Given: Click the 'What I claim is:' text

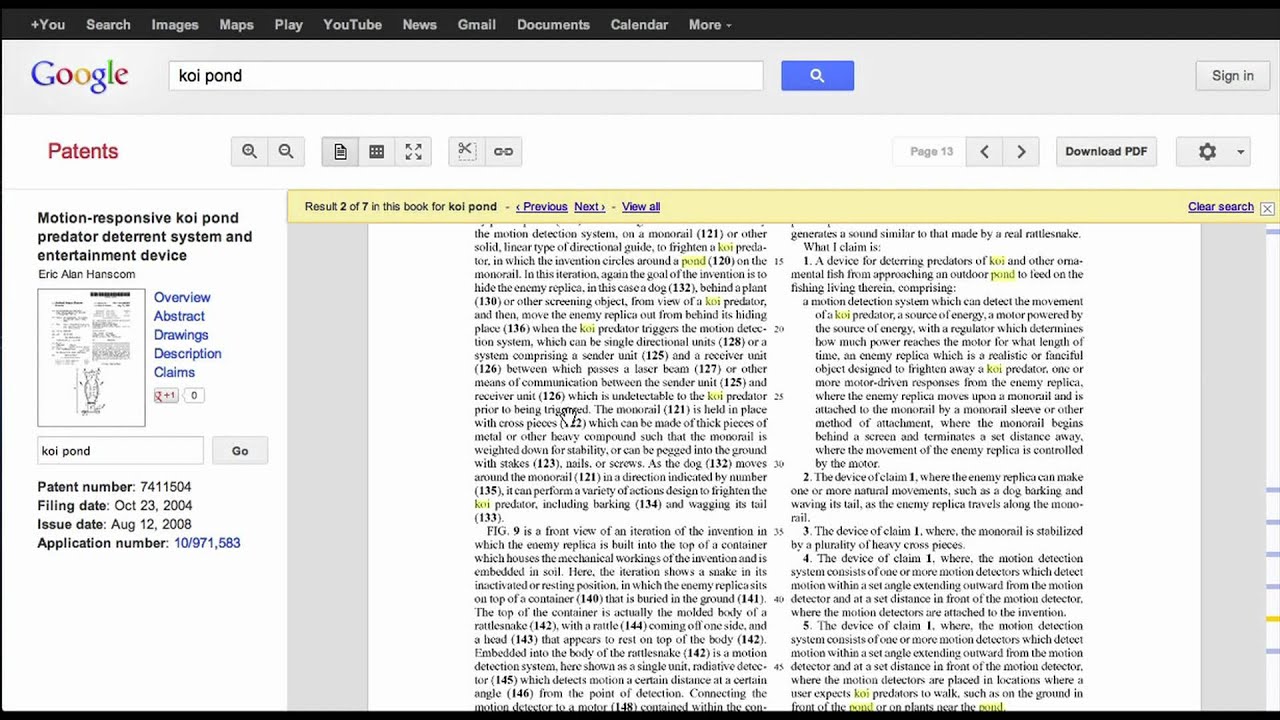Looking at the screenshot, I should coord(842,247).
